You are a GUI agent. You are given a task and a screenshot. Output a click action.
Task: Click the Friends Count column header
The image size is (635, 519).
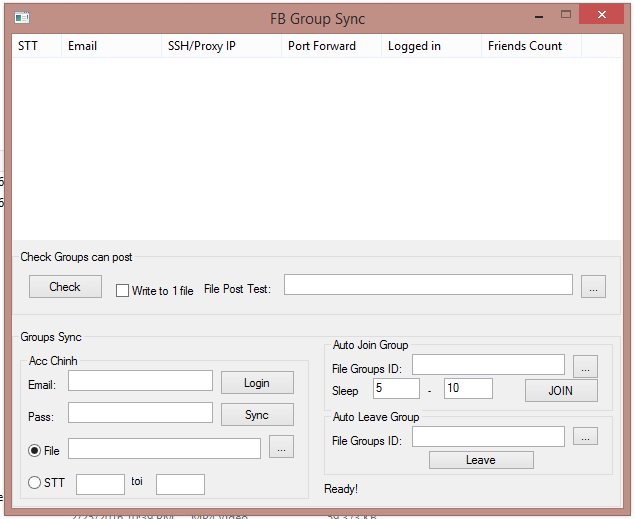(530, 46)
